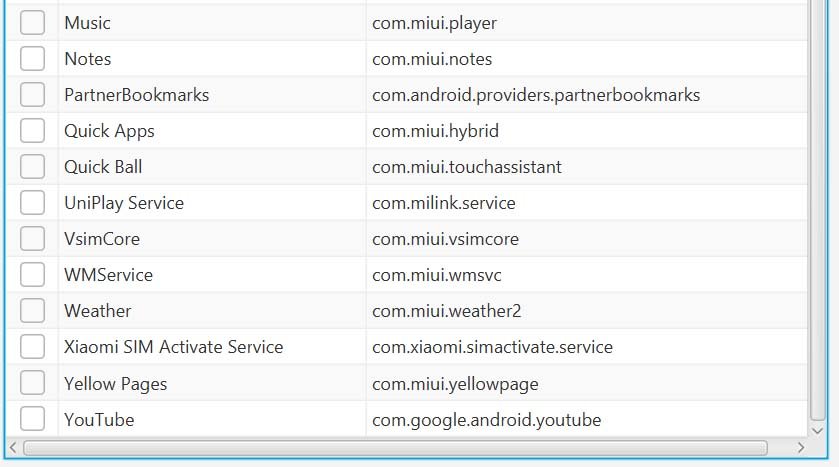The height and width of the screenshot is (467, 839).
Task: Select package com.miui.yellowpage
Action: (x=455, y=384)
